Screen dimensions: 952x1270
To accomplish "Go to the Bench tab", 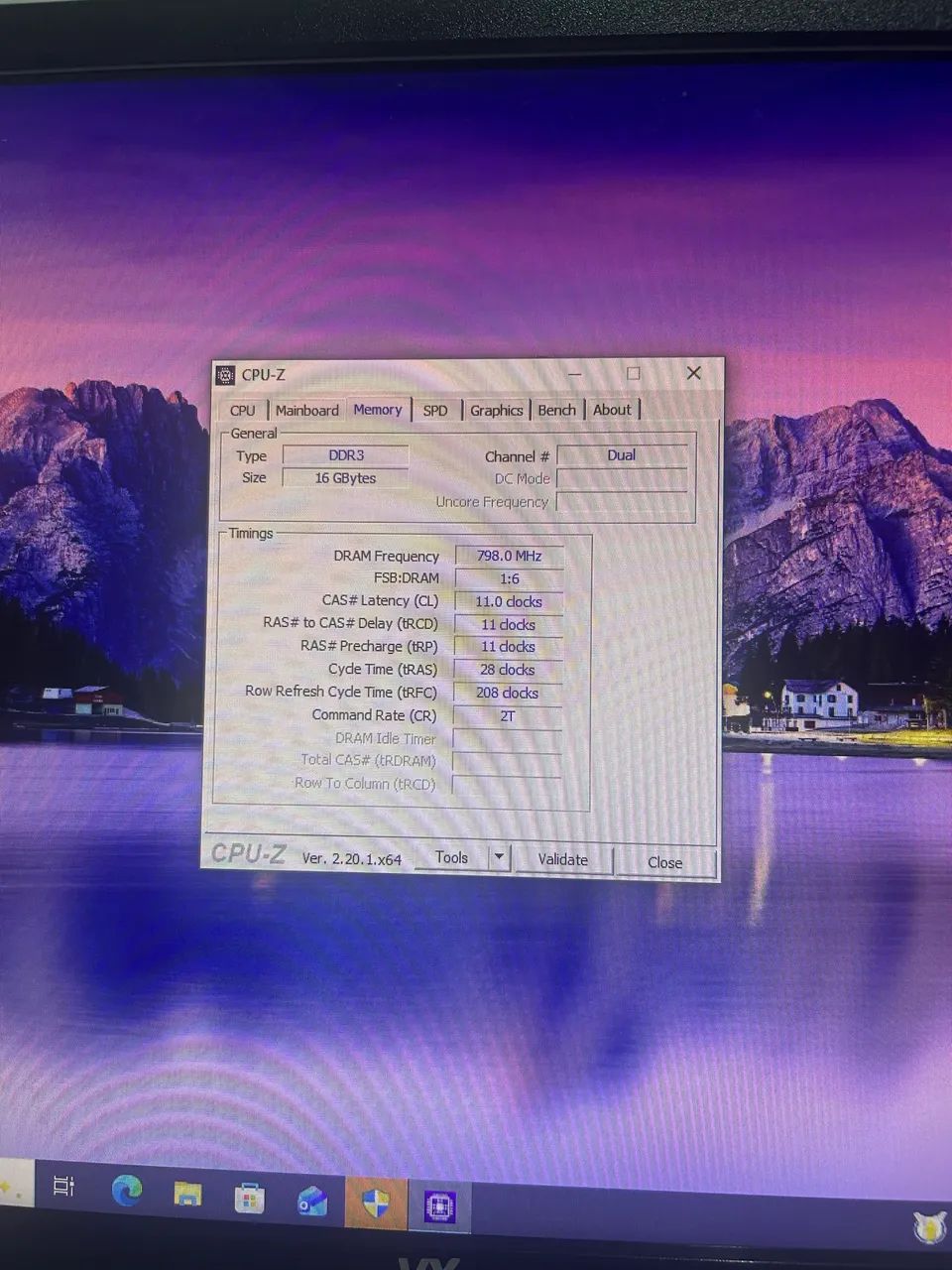I will tap(556, 410).
